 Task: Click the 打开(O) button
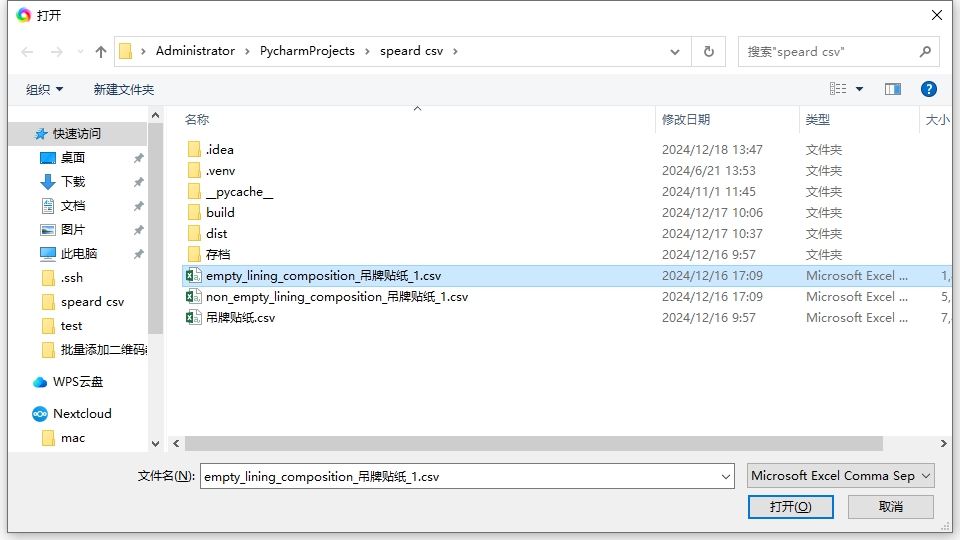(790, 507)
